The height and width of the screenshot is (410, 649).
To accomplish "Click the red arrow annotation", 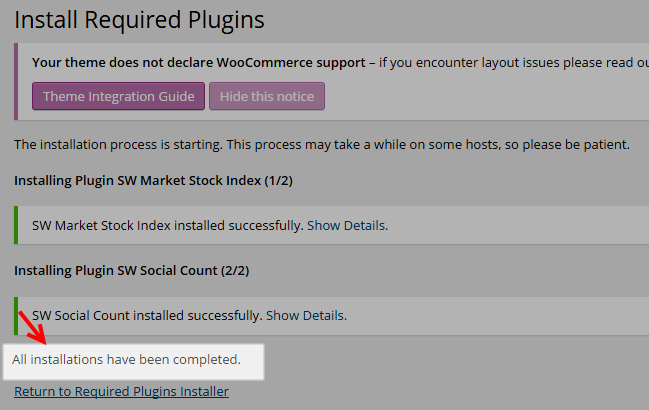I will 32,328.
